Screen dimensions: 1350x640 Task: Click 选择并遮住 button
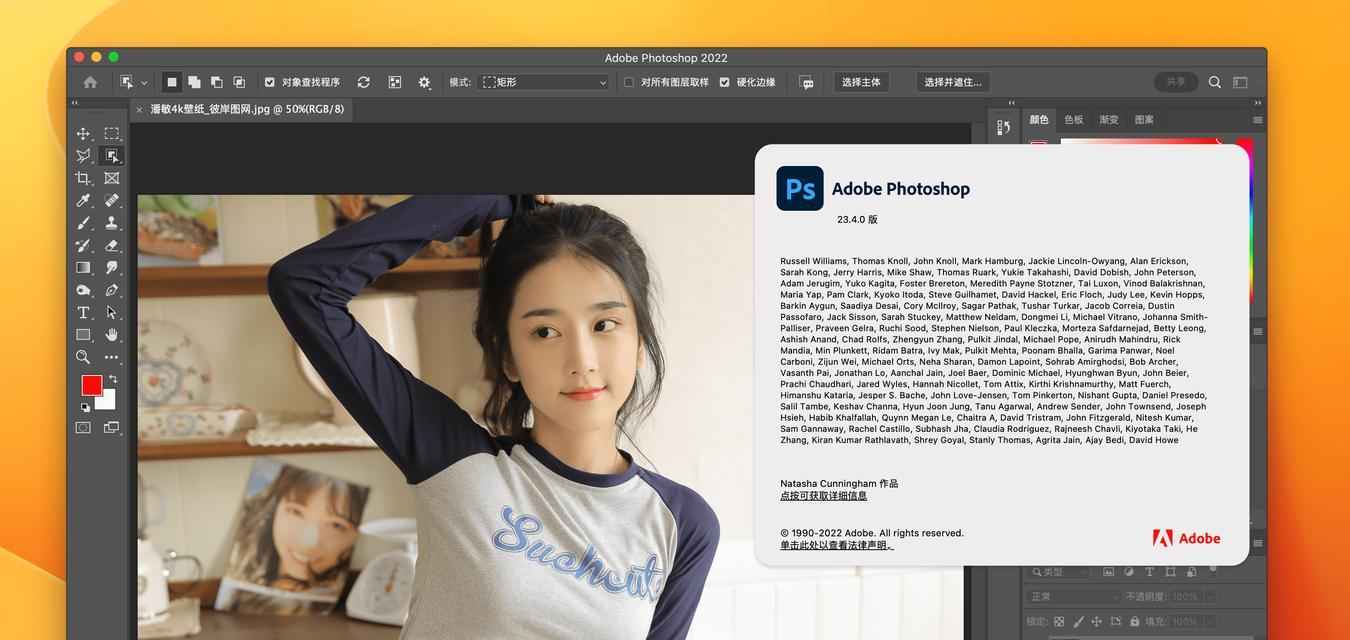(952, 82)
